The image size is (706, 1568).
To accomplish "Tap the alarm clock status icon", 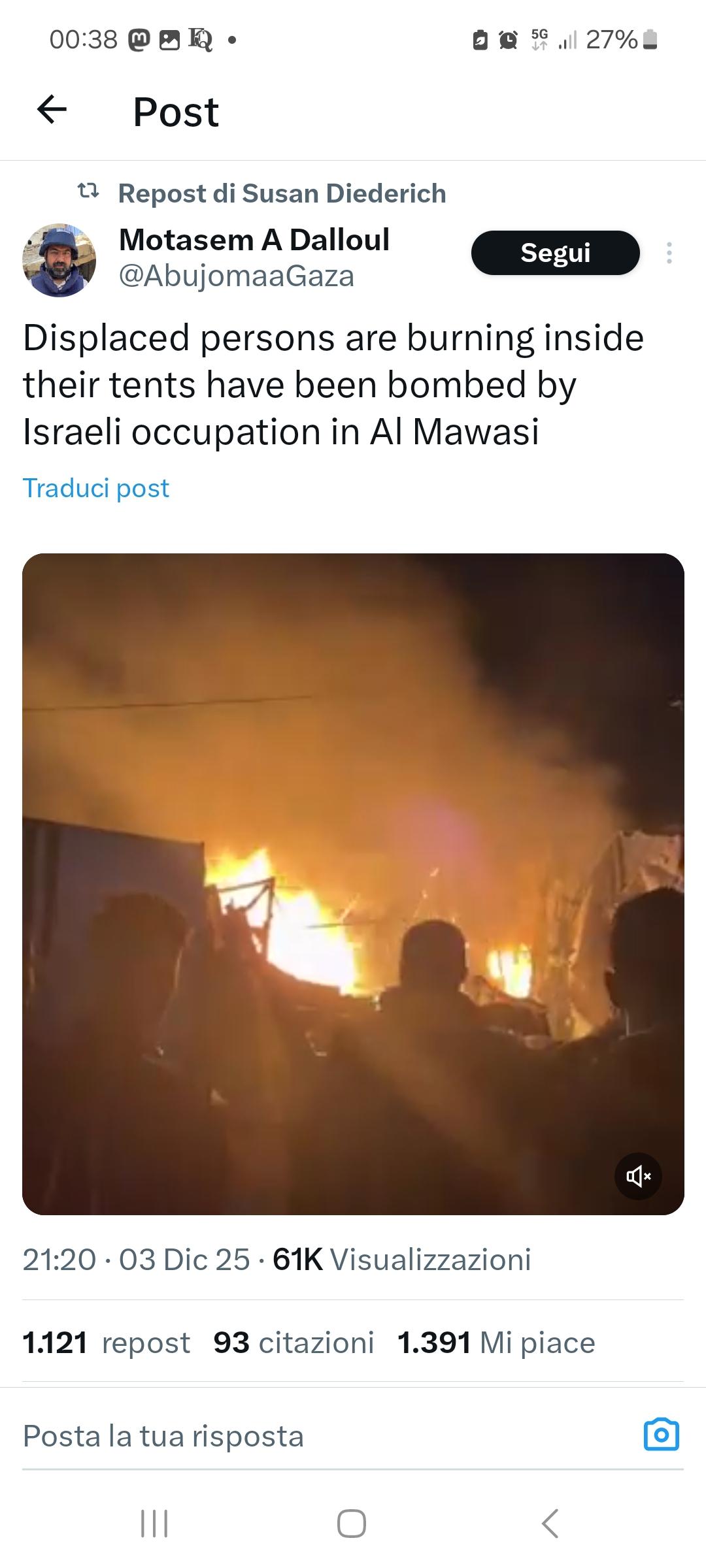I will click(508, 40).
